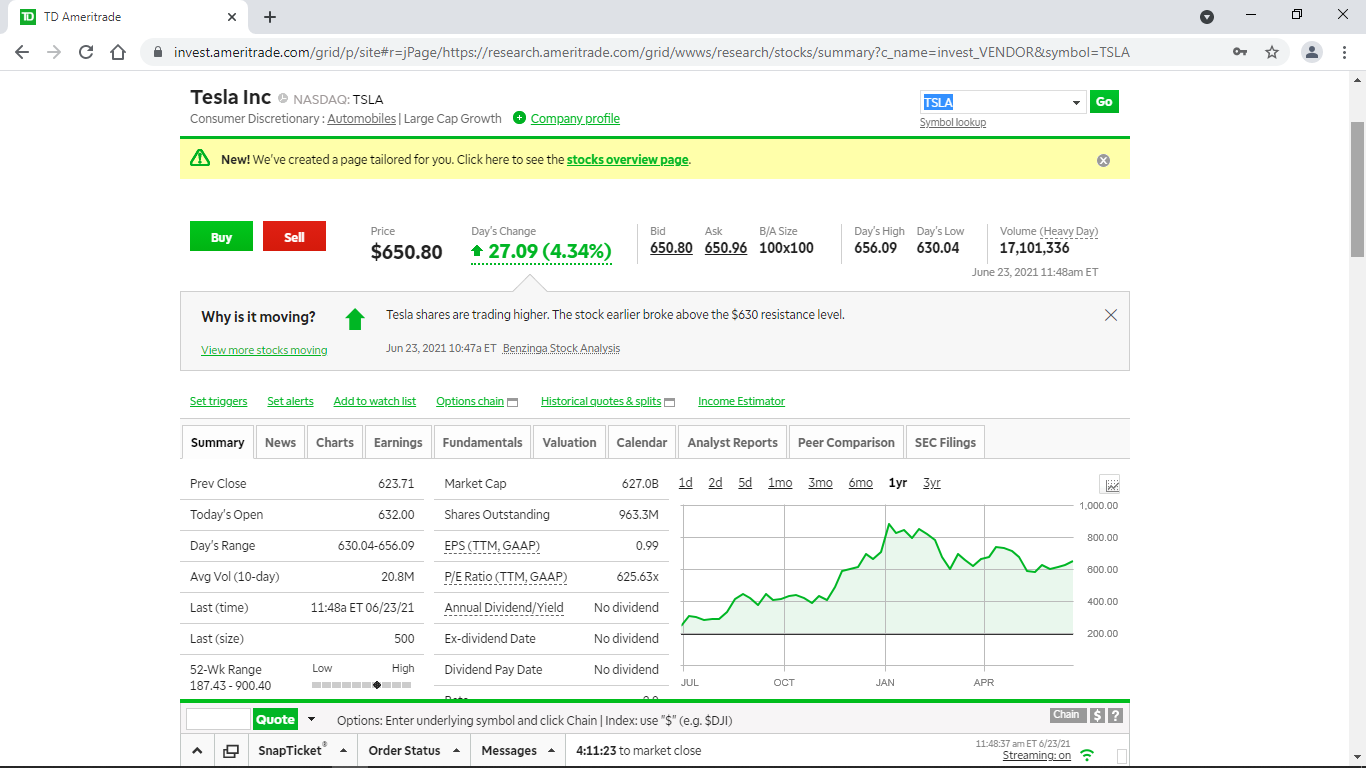Open View more stocks moving link
1366x768 pixels.
(264, 350)
